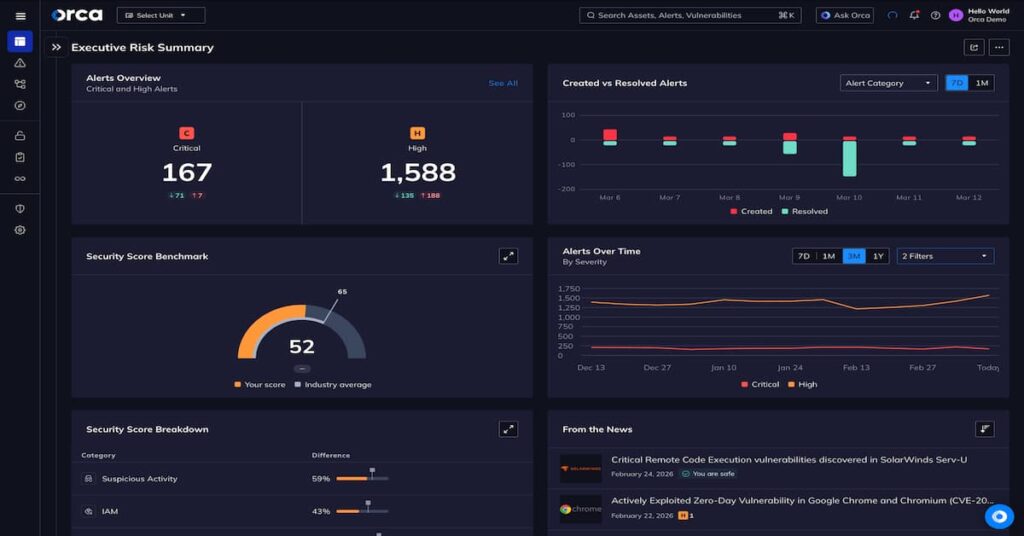Toggle the Your score legend item

point(260,385)
